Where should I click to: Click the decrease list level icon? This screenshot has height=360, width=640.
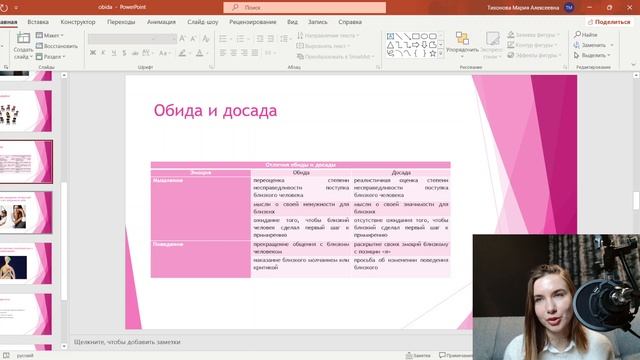(260, 39)
